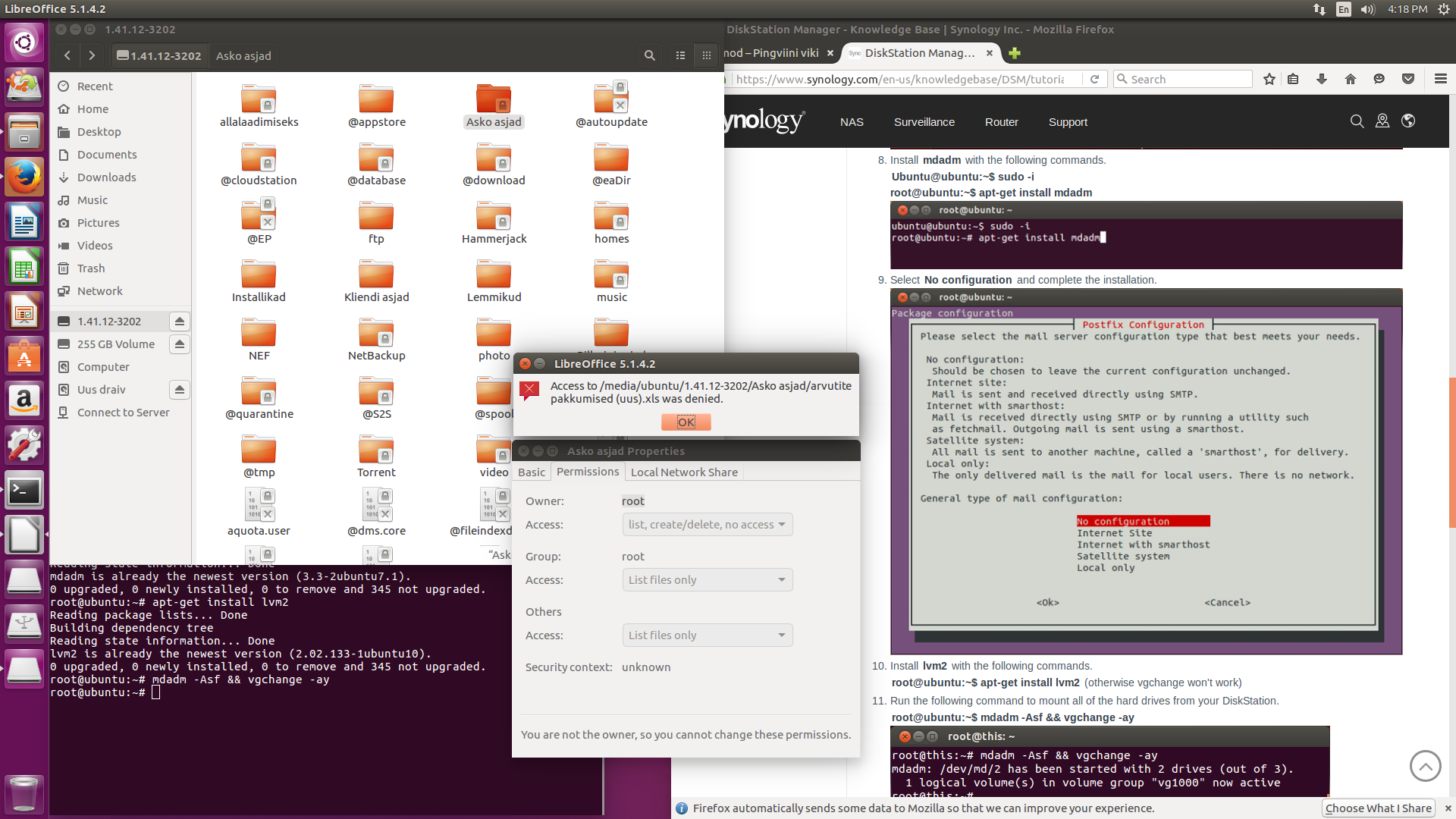Open Amazon launcher in dock
The width and height of the screenshot is (1456, 819).
[24, 400]
